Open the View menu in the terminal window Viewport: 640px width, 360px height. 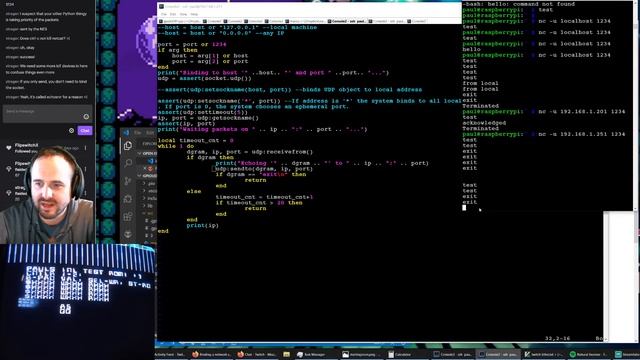pos(183,14)
